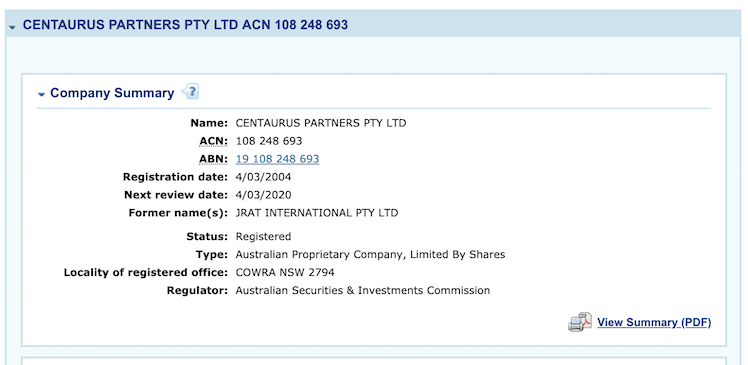748x365 pixels.
Task: Open the ABN 19 108 248 693 link
Action: (x=277, y=159)
